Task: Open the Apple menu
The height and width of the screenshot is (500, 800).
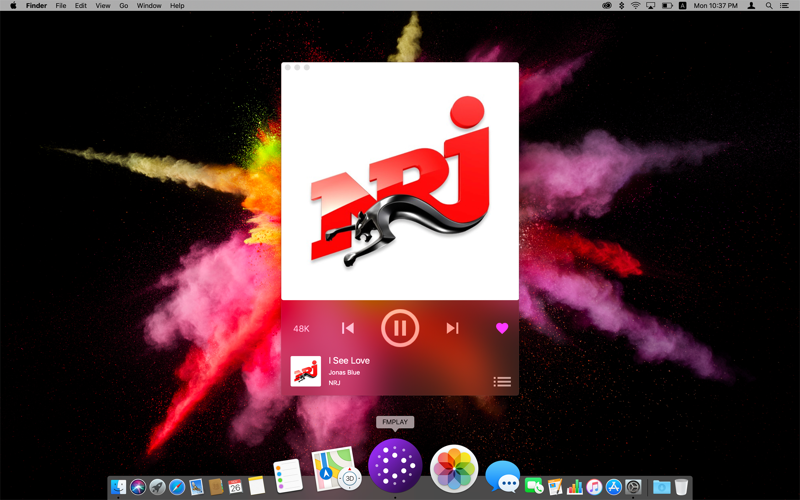Action: (x=13, y=6)
